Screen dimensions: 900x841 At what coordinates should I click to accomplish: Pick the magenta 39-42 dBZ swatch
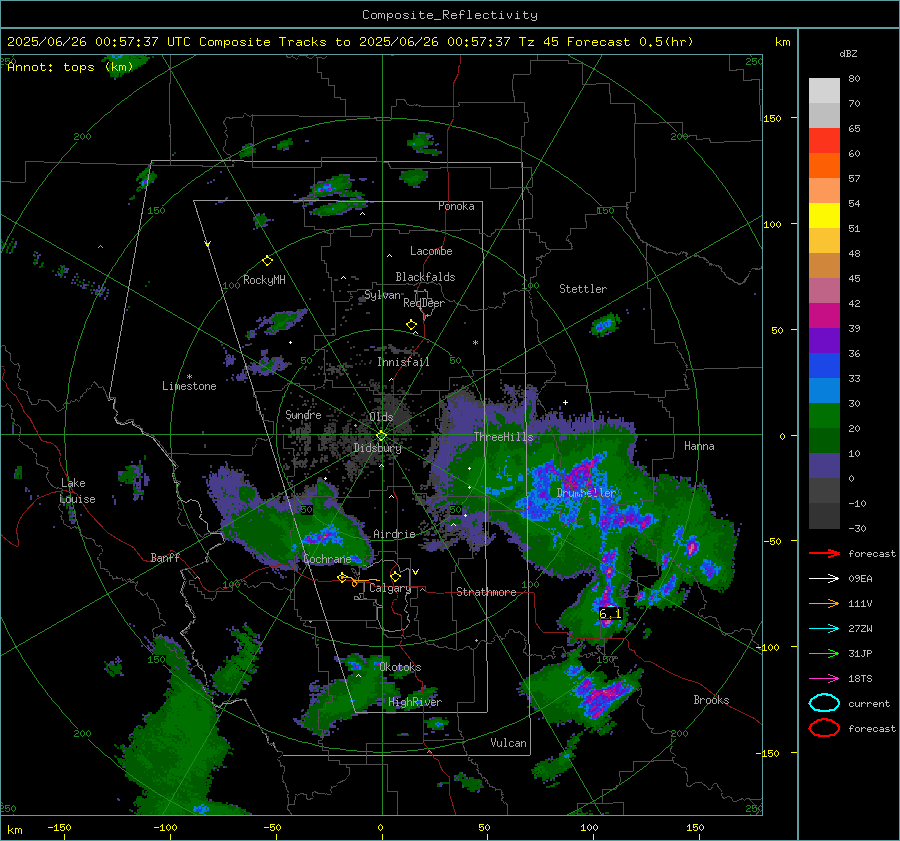824,316
